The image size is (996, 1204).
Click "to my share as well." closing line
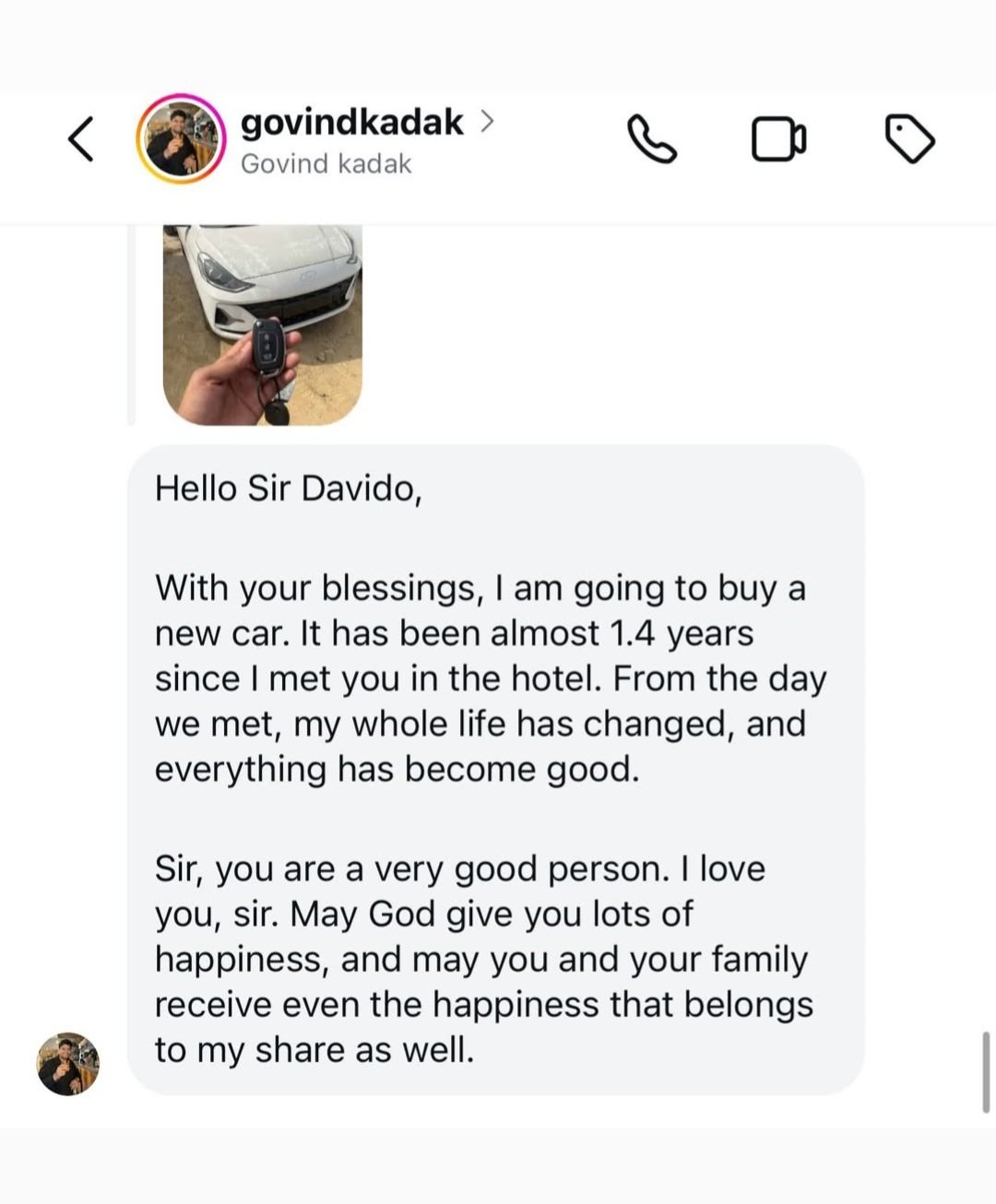[x=314, y=1050]
